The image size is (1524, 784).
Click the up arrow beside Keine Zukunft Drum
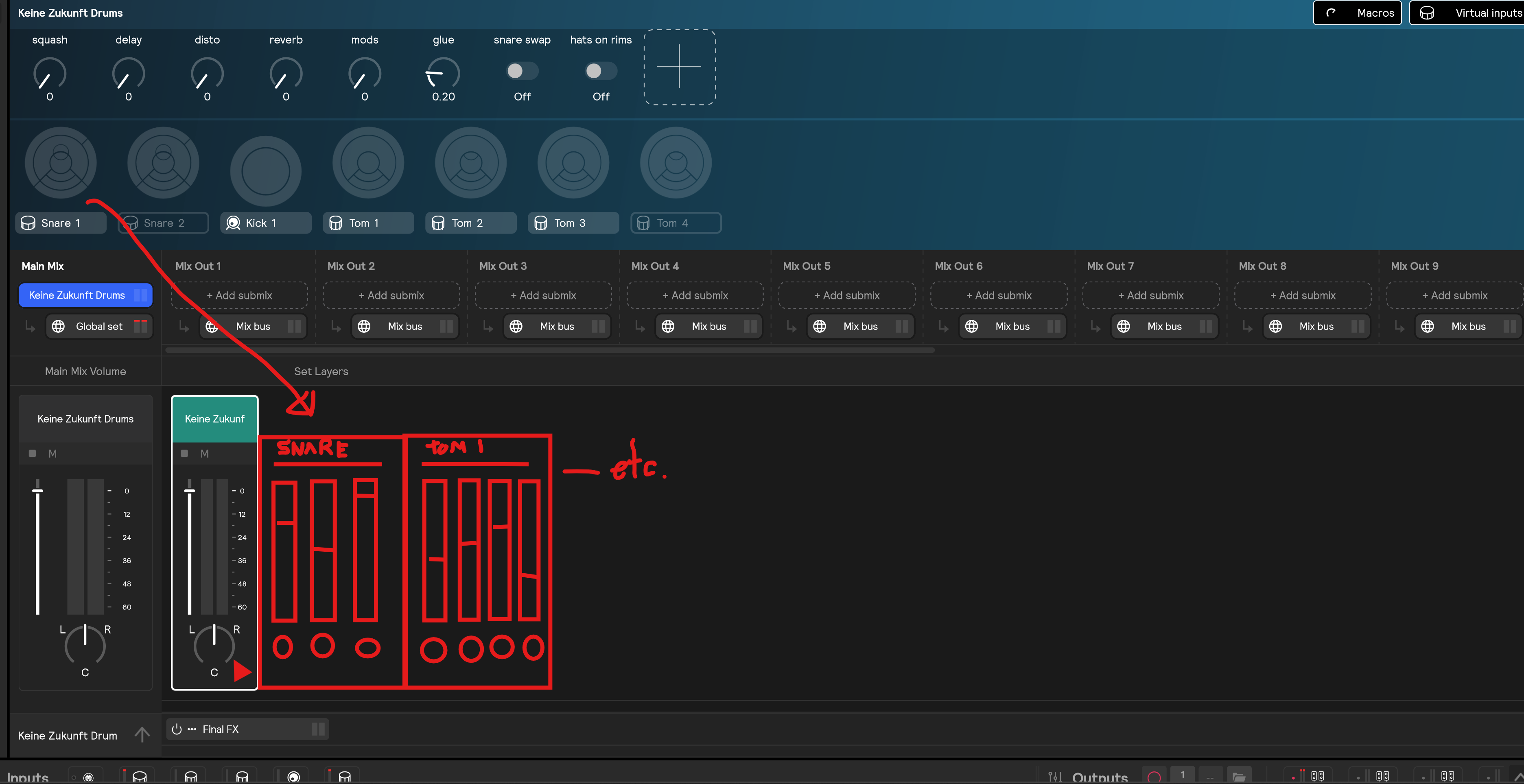click(142, 735)
